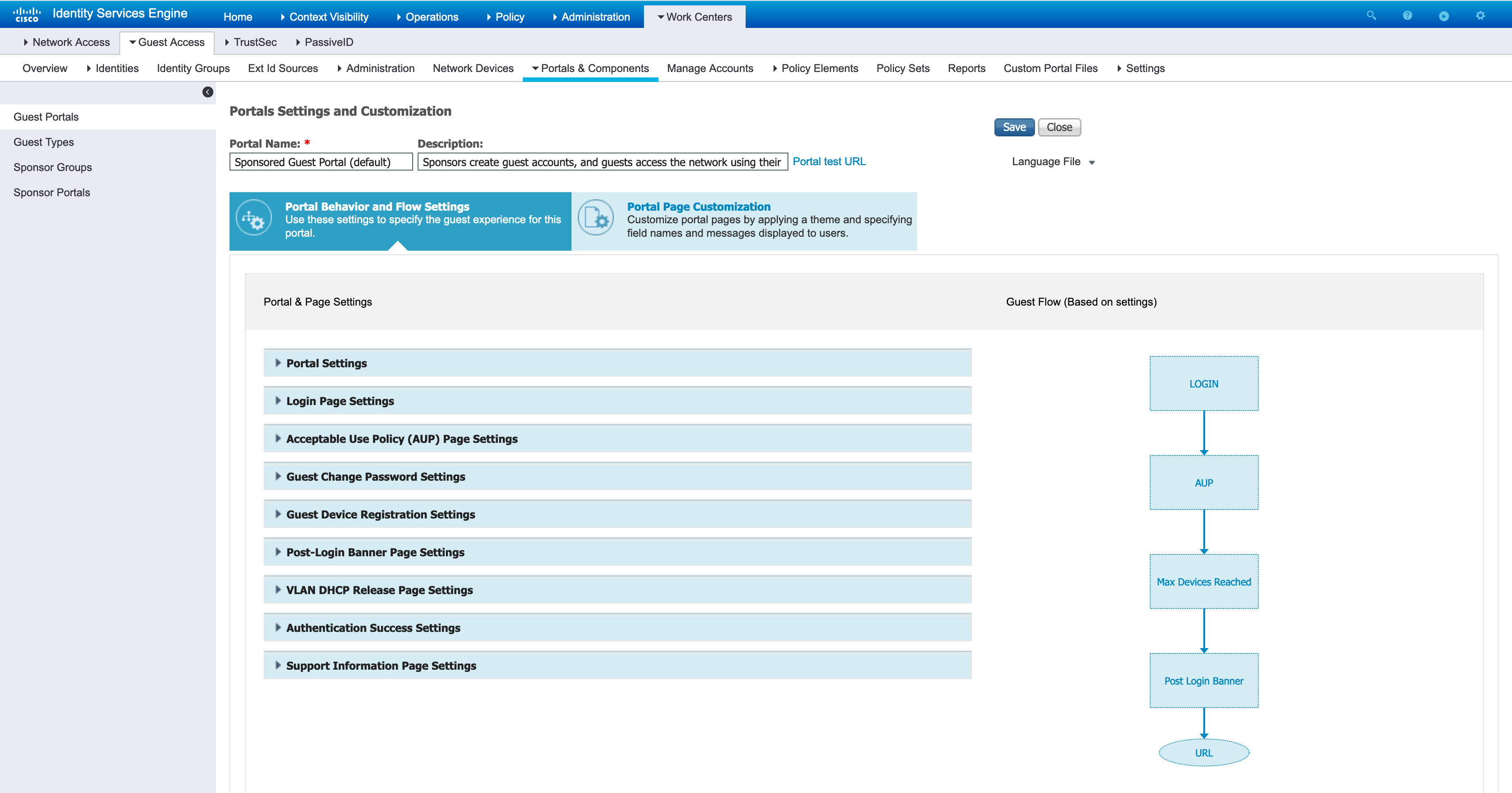
Task: Go to Policy Sets tab
Action: click(x=903, y=68)
